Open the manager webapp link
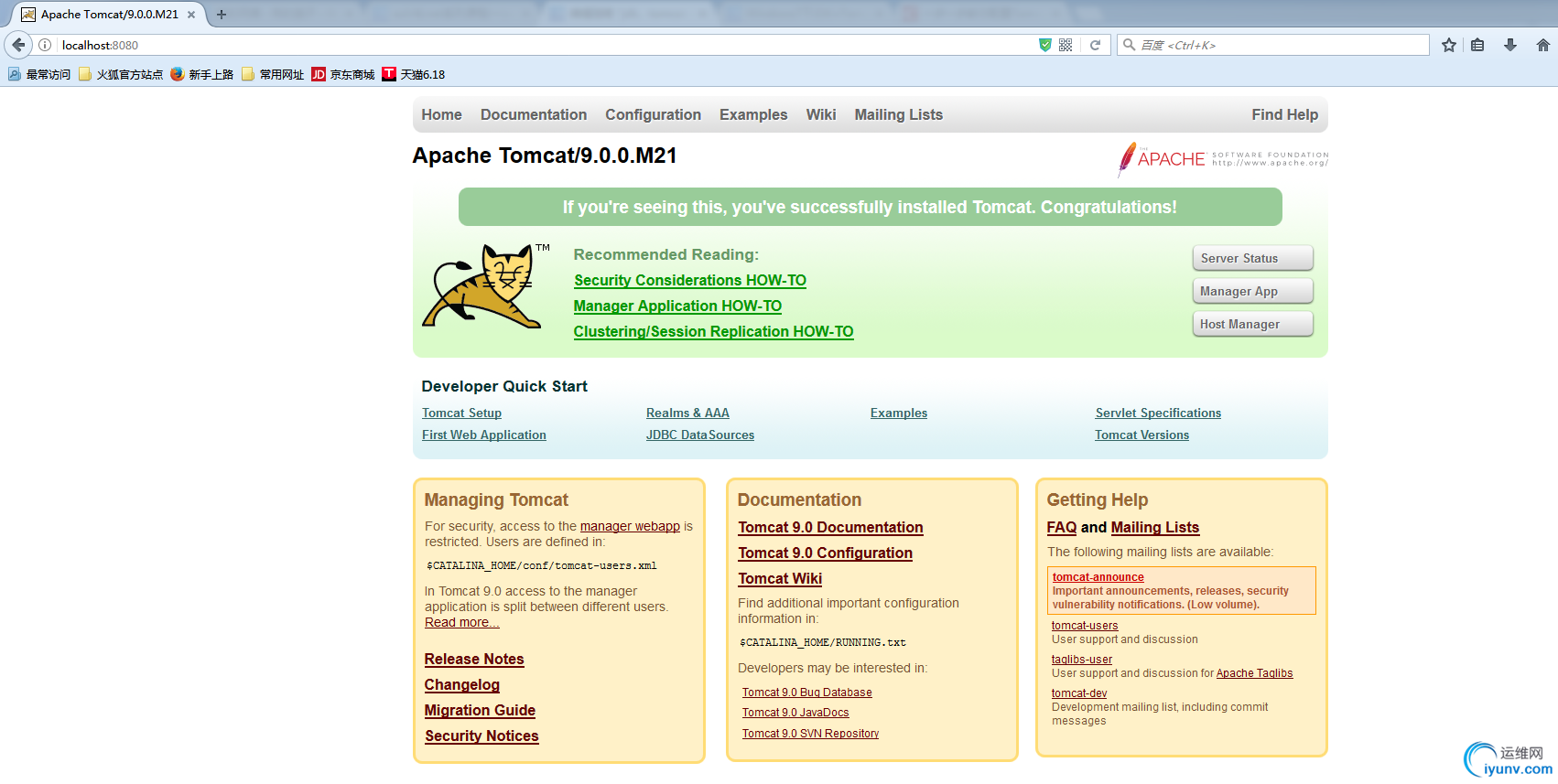This screenshot has width=1558, height=784. (630, 526)
